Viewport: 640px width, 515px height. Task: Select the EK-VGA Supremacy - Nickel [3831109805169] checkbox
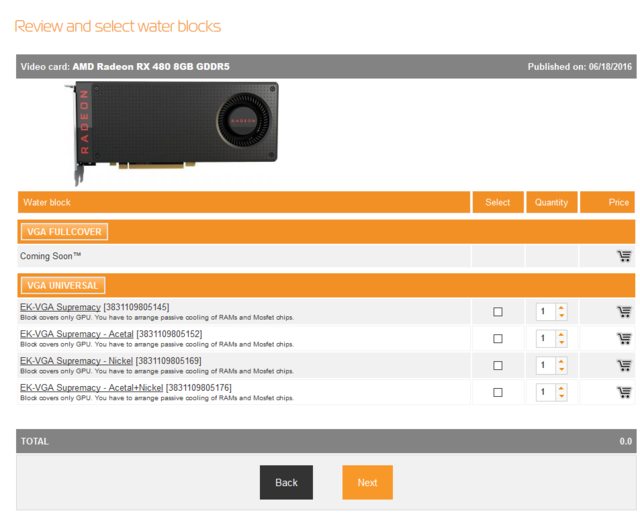point(498,366)
